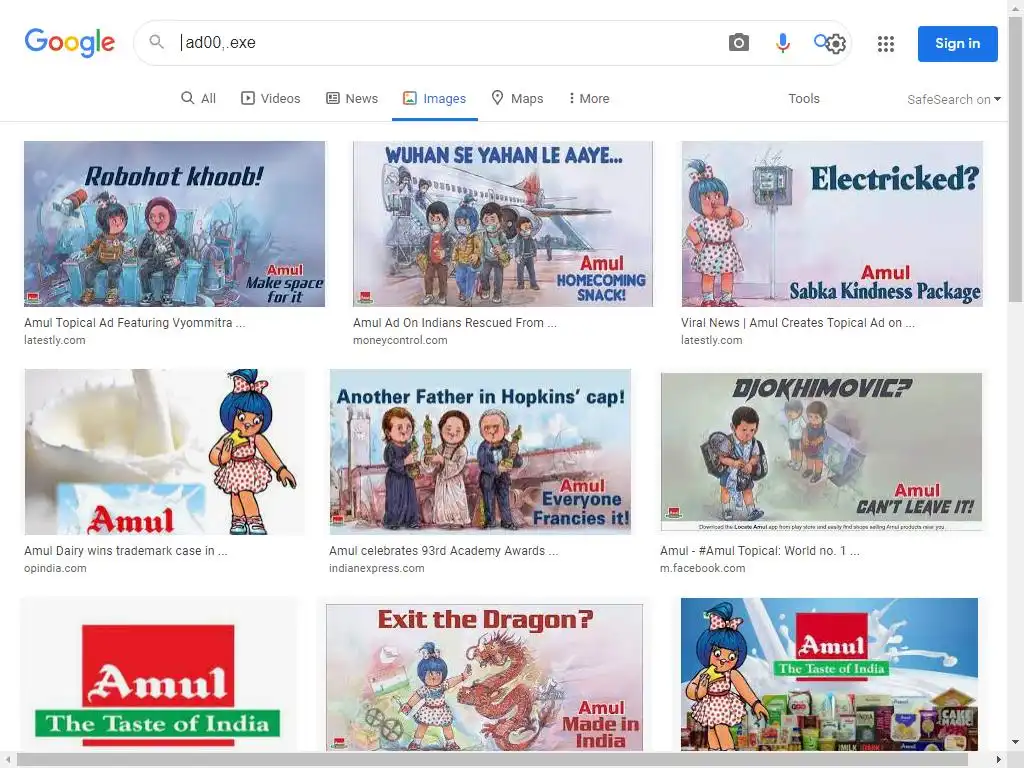The height and width of the screenshot is (768, 1024).
Task: Click the search by image camera icon
Action: [739, 43]
